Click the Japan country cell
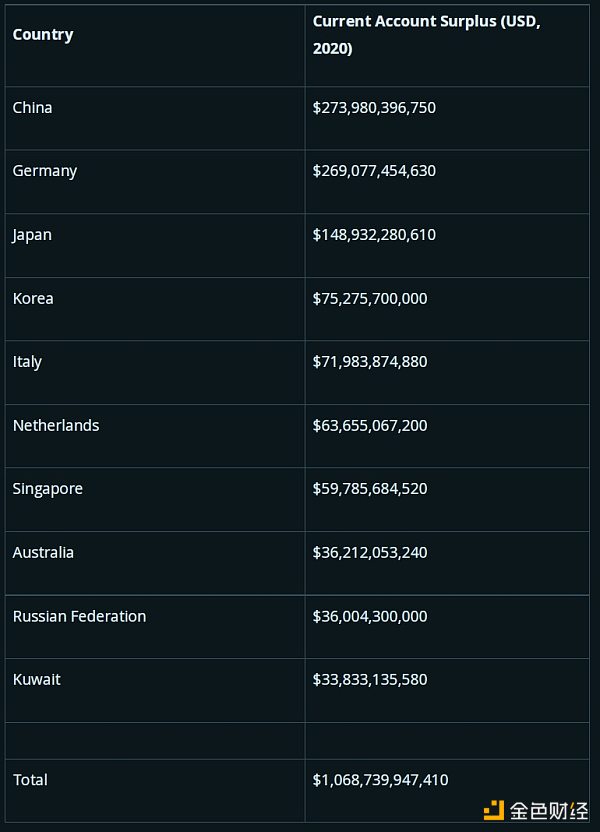This screenshot has height=832, width=600. click(x=32, y=235)
